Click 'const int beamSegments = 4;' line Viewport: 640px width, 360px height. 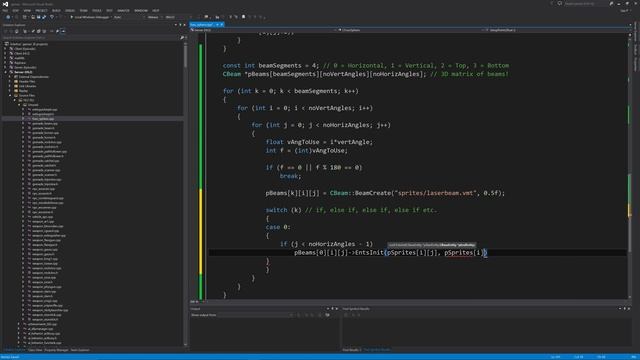click(271, 65)
